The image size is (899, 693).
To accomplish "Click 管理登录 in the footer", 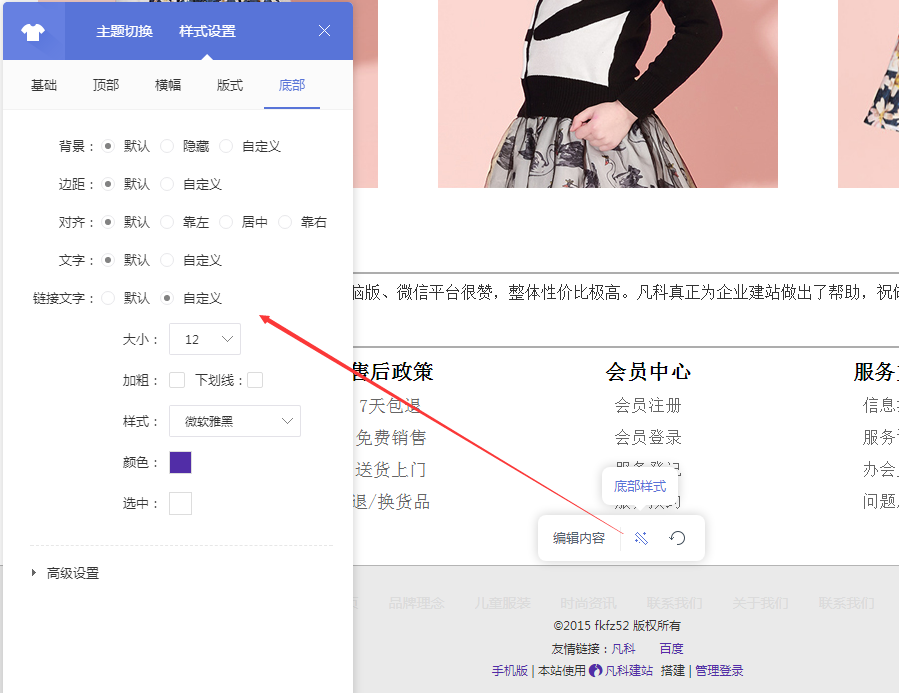I will tap(718, 669).
